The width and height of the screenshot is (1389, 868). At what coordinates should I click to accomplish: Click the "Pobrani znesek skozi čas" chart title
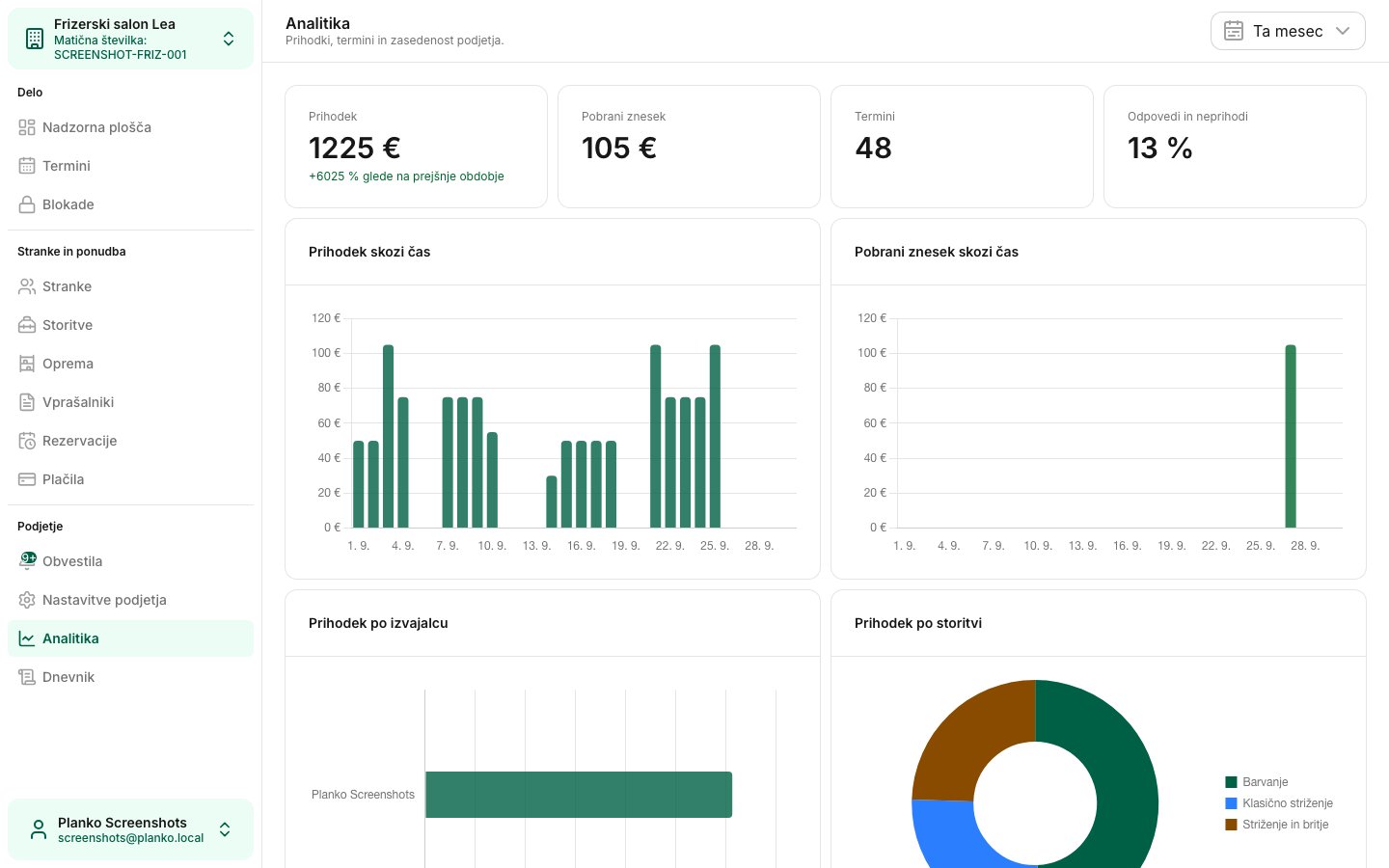point(937,252)
